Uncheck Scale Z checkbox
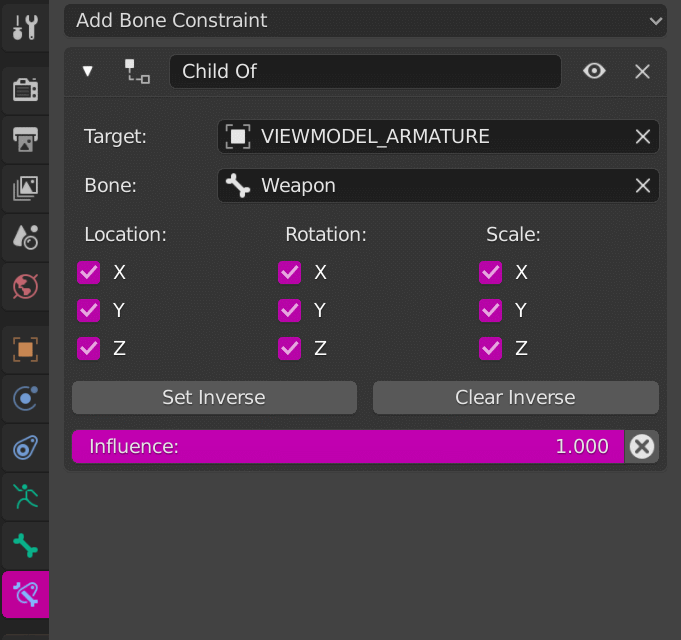Image resolution: width=681 pixels, height=640 pixels. [x=490, y=348]
